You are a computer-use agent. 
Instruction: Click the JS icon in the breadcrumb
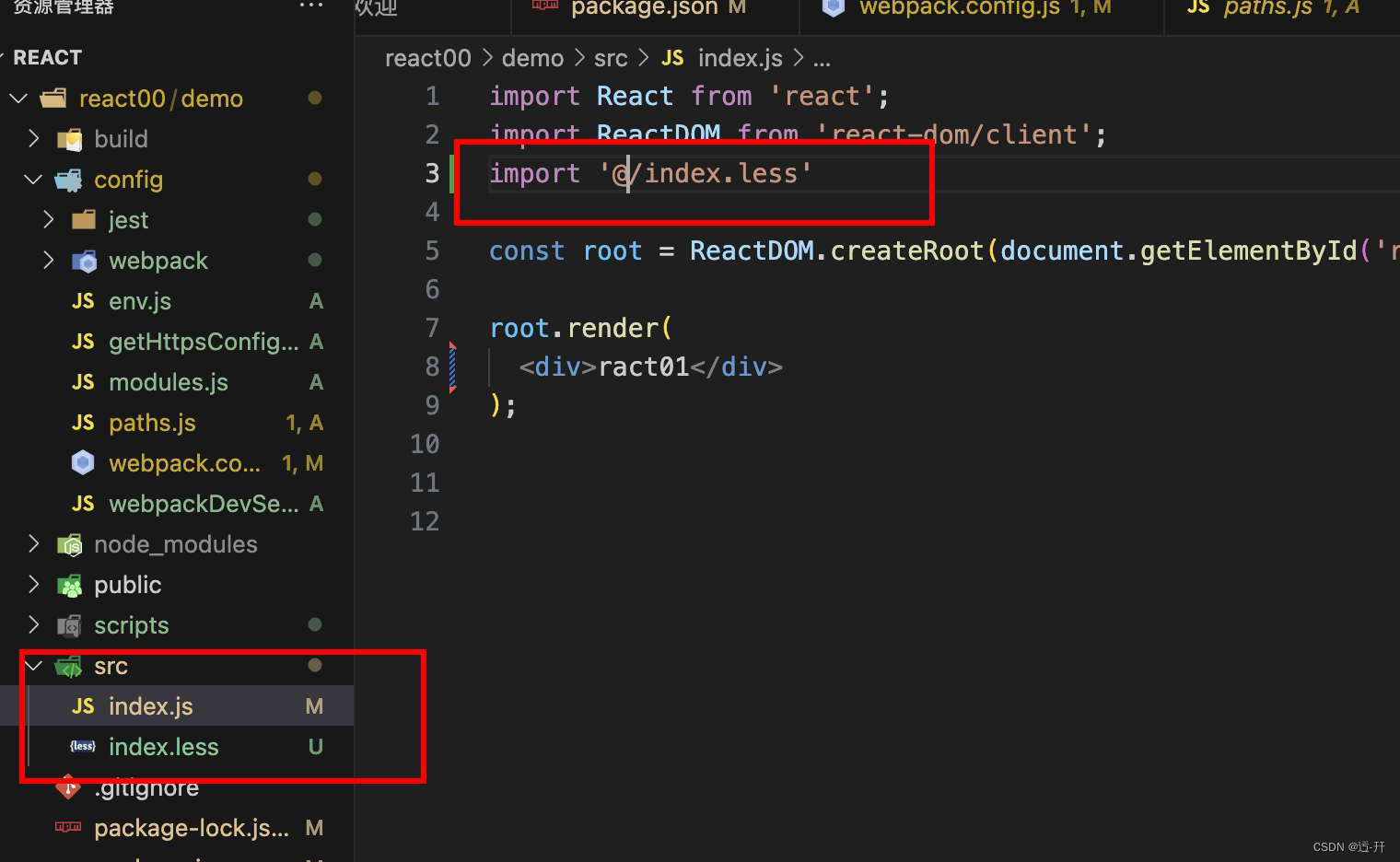pos(672,58)
